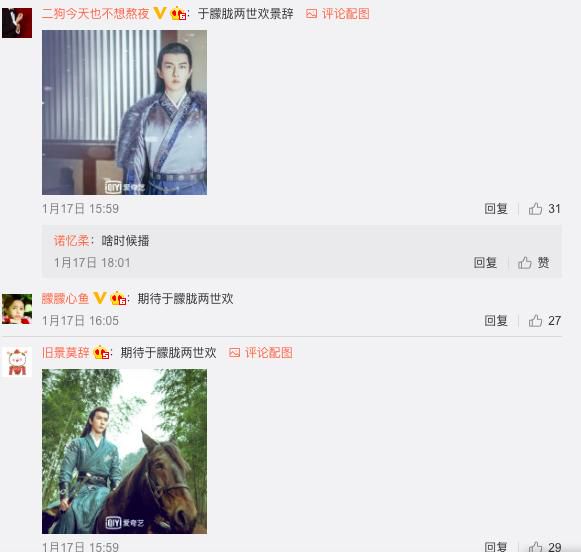Viewport: 581px width, 552px height.
Task: Like the comment with 31 likes
Action: pyautogui.click(x=544, y=209)
